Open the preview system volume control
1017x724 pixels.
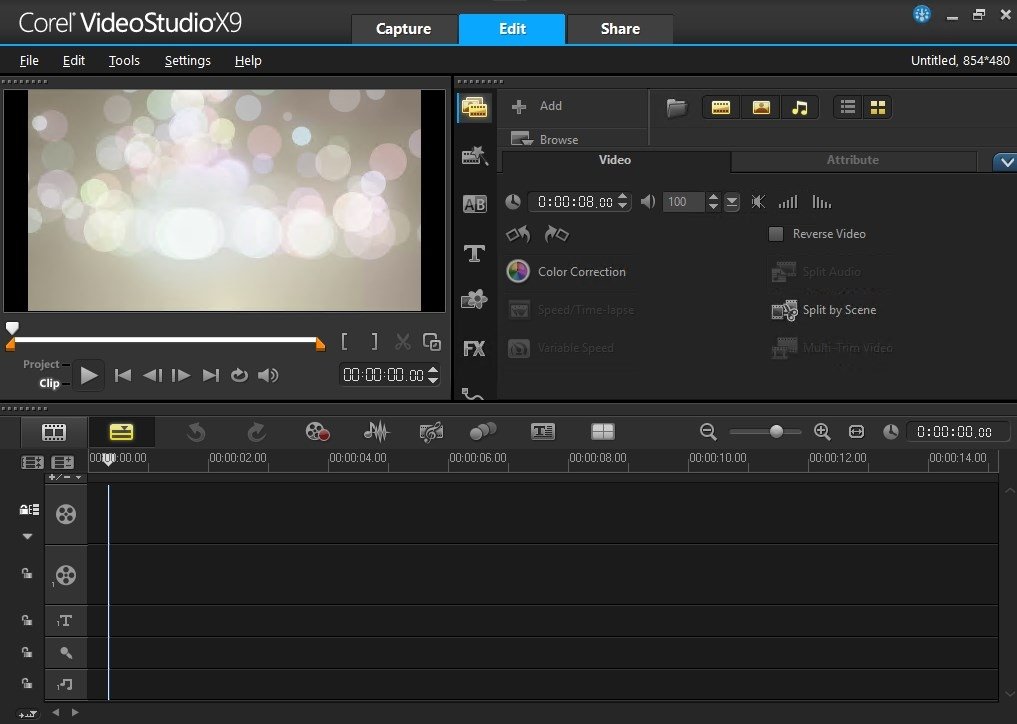coord(268,376)
